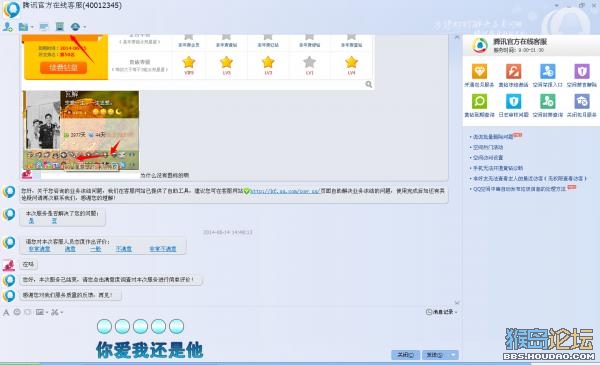The image size is (600, 365).
Task: Rate the service 非常满意
Action: pyautogui.click(x=39, y=249)
